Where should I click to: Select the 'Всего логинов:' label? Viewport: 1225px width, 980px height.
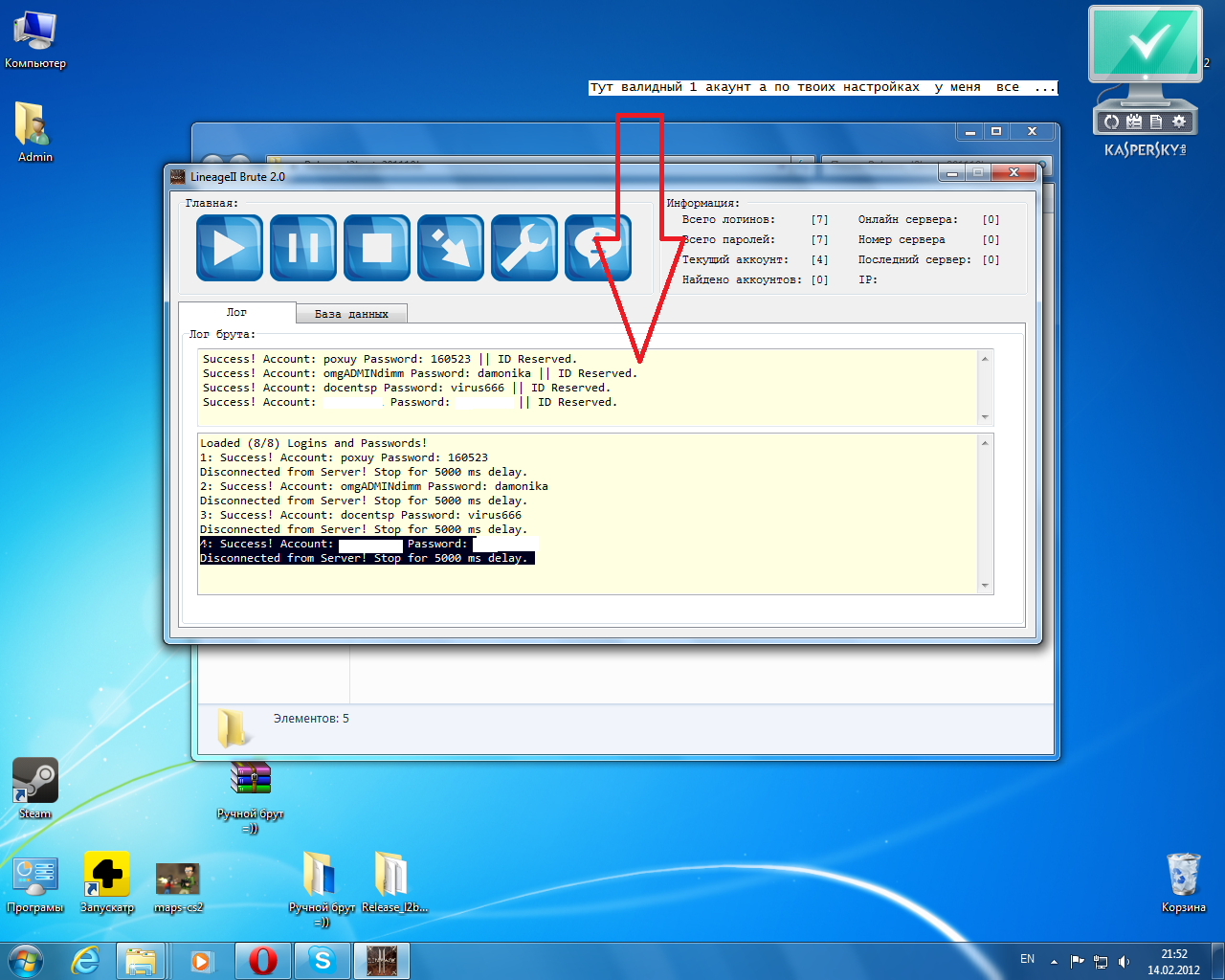coord(728,220)
